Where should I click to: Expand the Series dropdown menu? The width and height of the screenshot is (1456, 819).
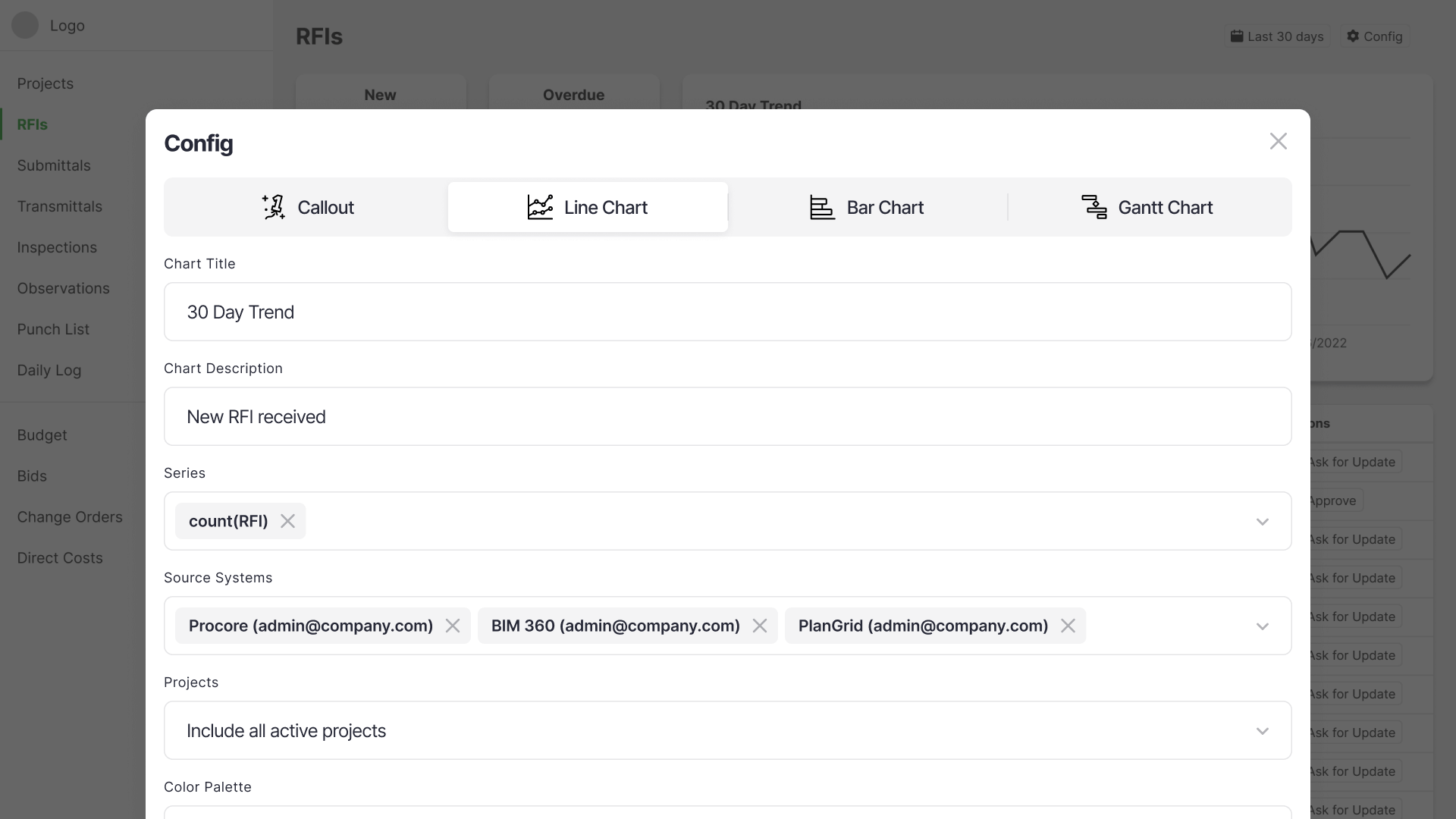click(1263, 521)
